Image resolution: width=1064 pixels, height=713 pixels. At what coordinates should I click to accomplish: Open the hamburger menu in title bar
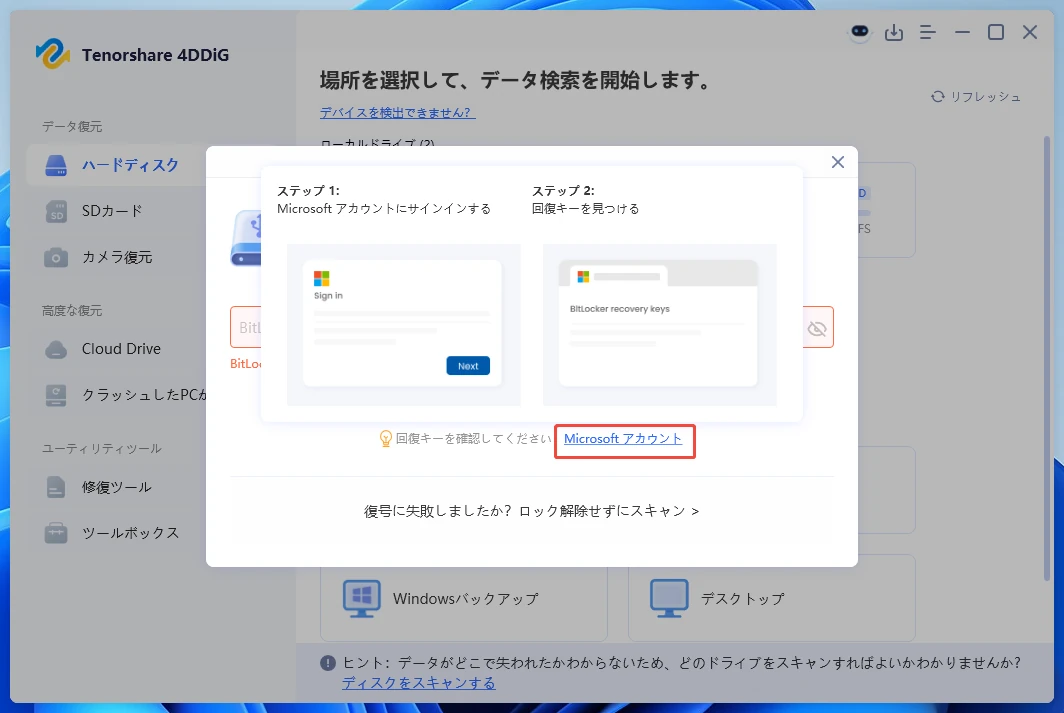click(927, 32)
